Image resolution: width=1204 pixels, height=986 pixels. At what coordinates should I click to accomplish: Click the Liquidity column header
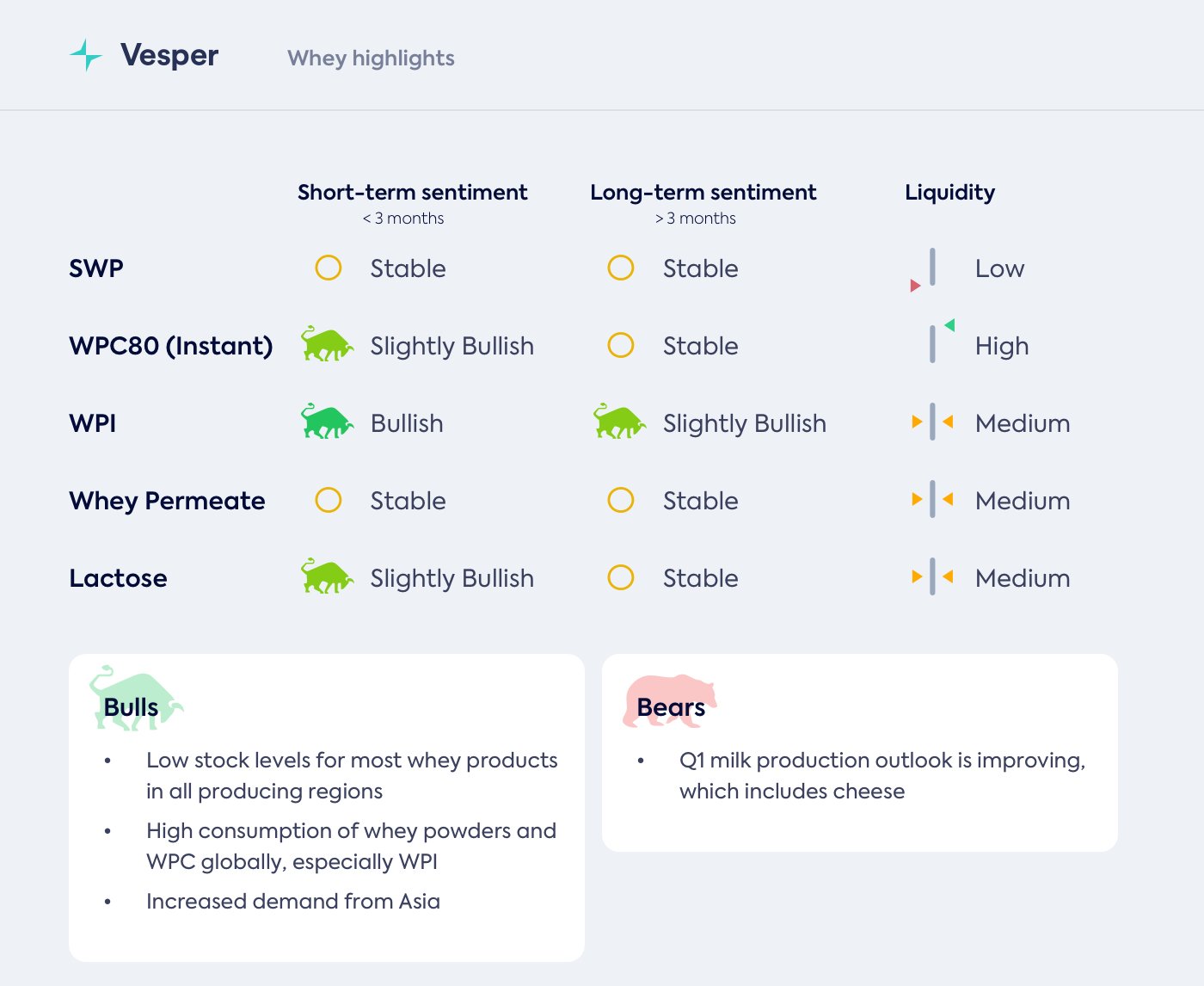[949, 193]
